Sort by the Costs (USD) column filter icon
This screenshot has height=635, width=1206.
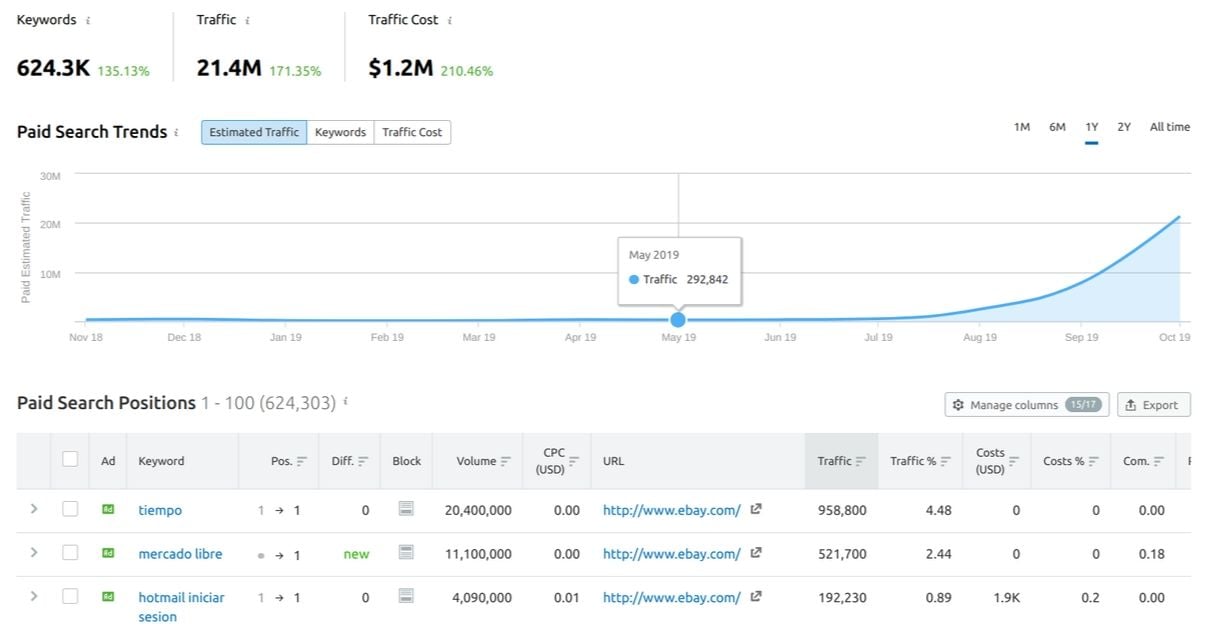point(1014,461)
